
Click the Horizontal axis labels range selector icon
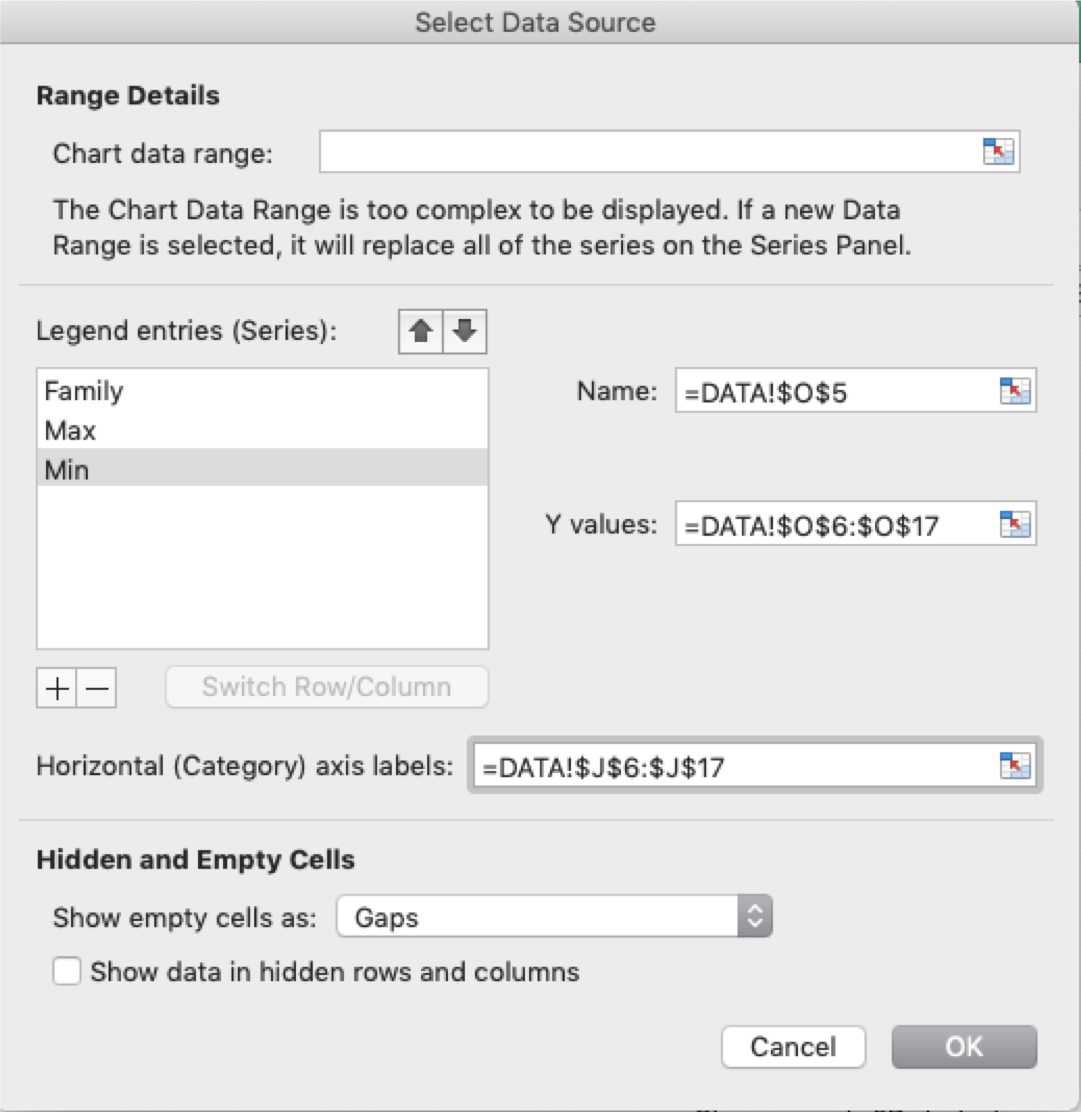click(x=1016, y=764)
